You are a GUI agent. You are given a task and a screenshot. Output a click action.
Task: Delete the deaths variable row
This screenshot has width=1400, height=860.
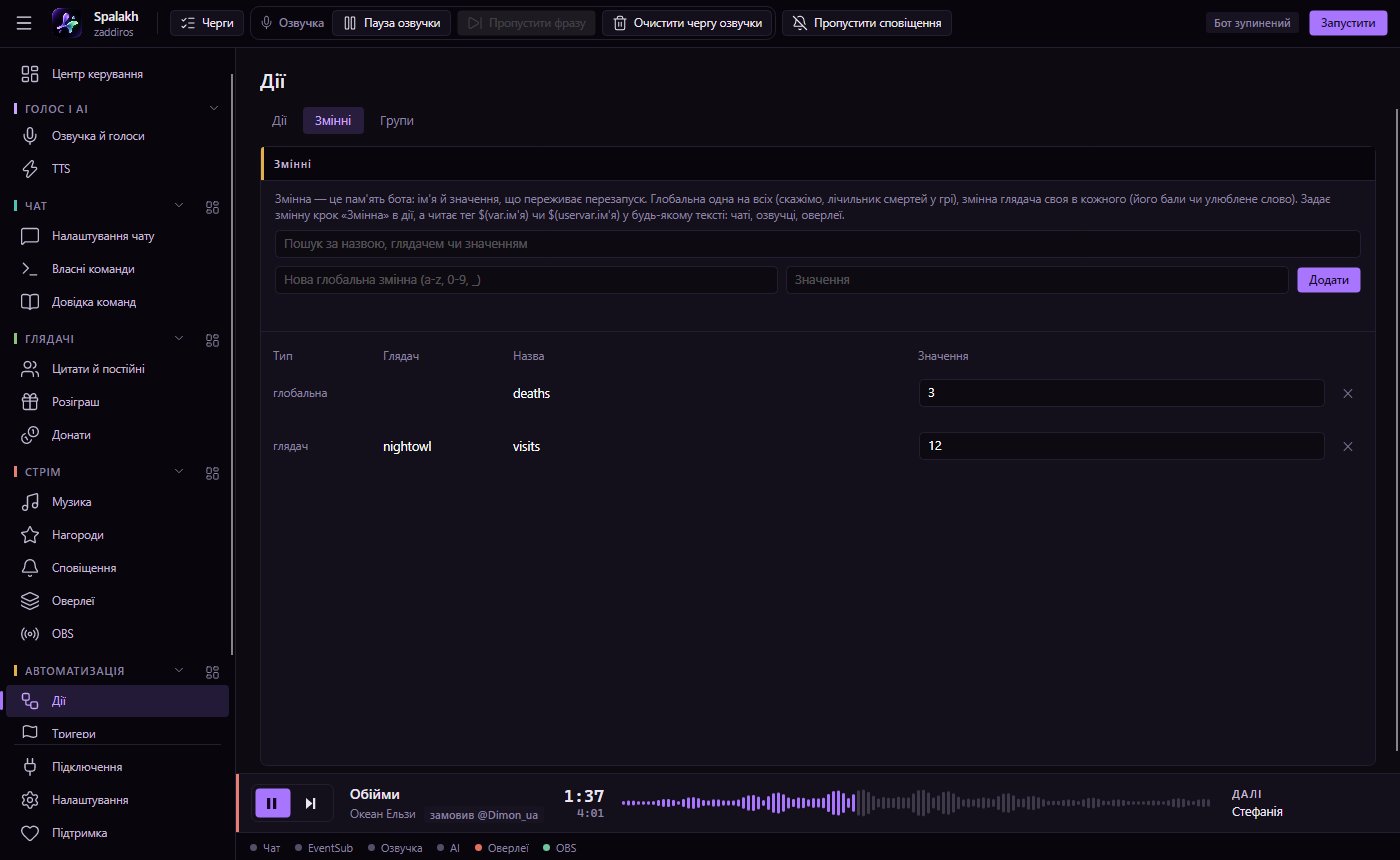(1347, 394)
